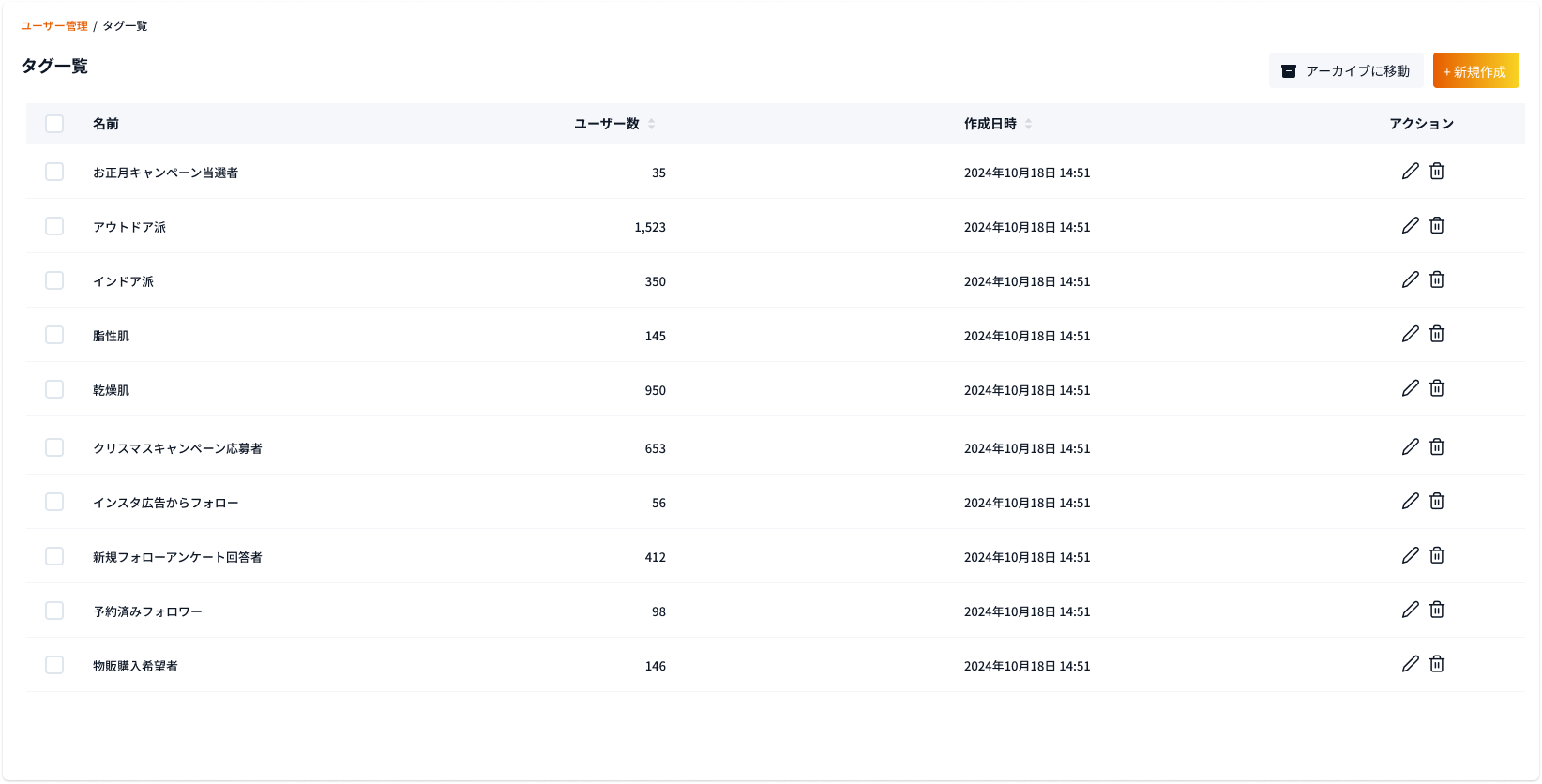
Task: Toggle the select-all checkbox in table header
Action: (x=54, y=124)
